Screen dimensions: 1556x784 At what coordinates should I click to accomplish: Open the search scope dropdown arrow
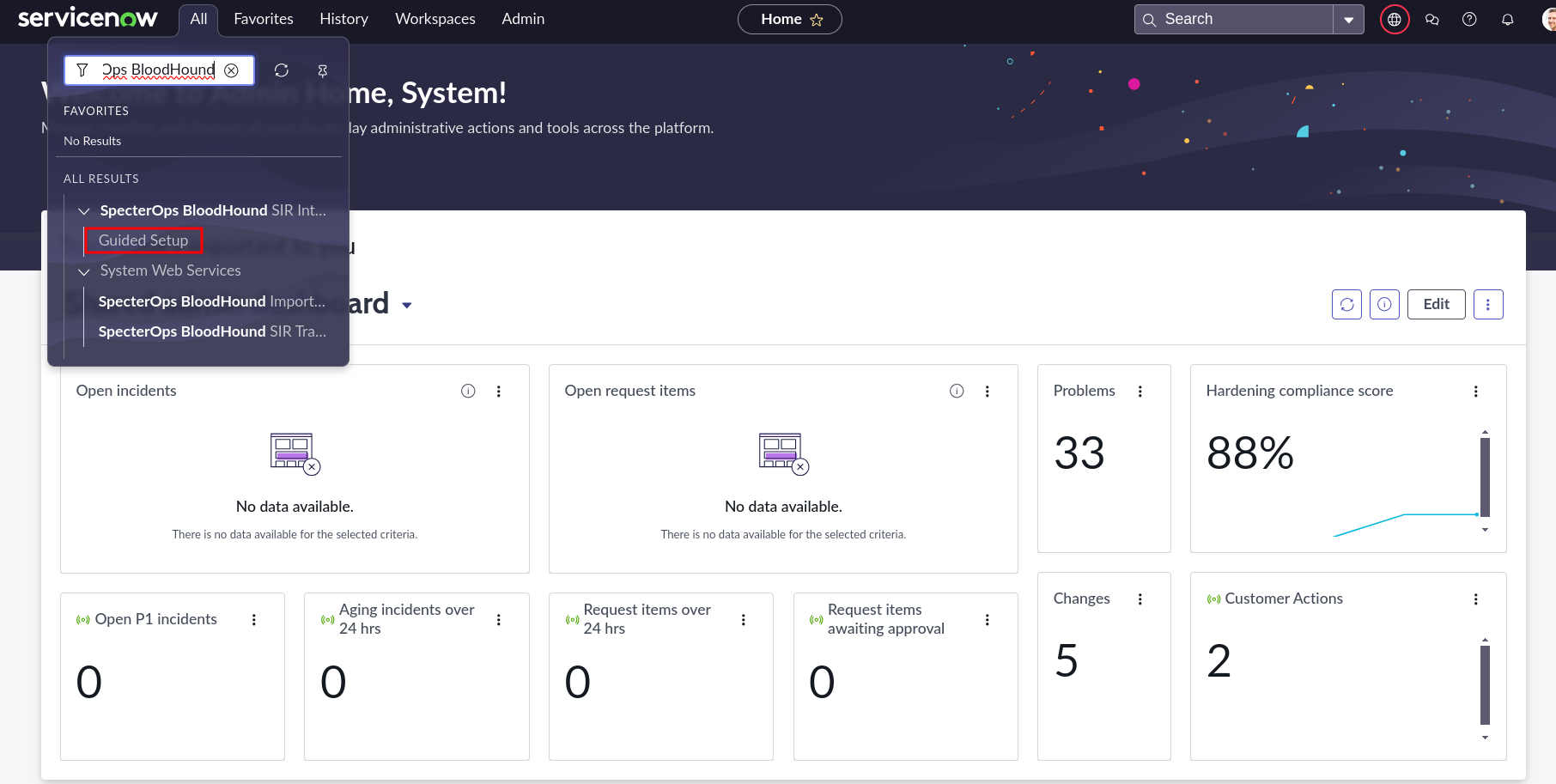(1348, 20)
